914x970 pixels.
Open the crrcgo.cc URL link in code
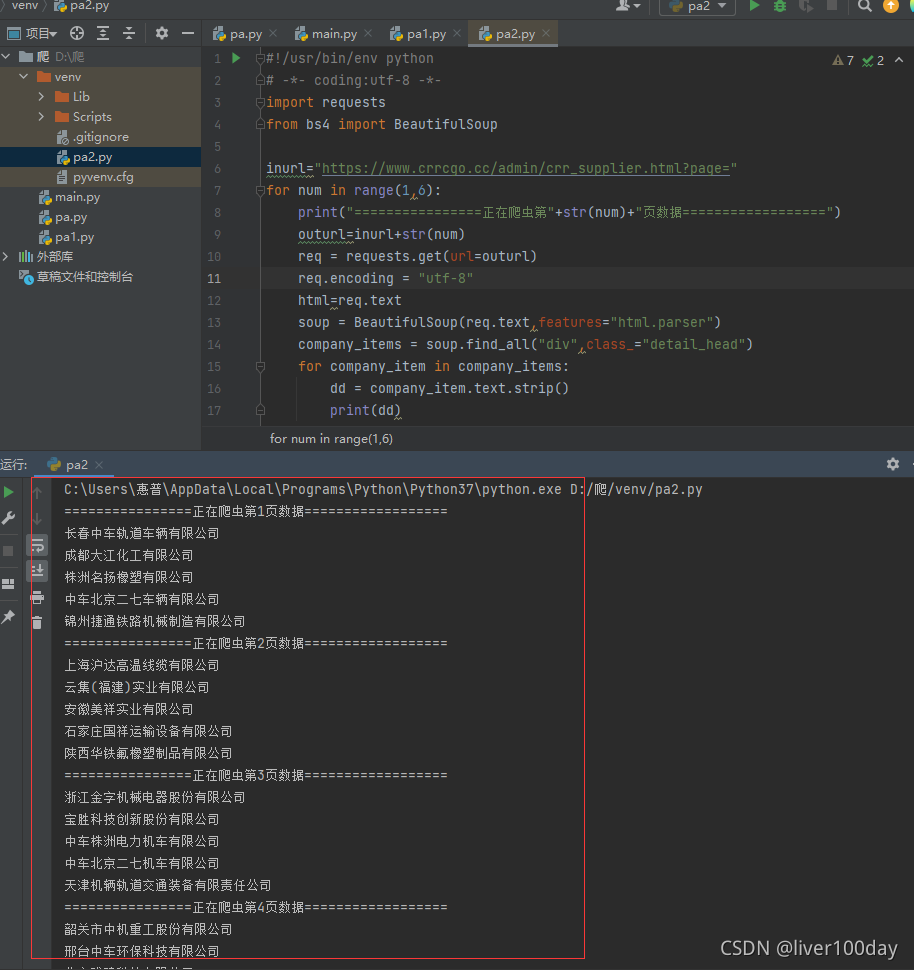tap(528, 168)
